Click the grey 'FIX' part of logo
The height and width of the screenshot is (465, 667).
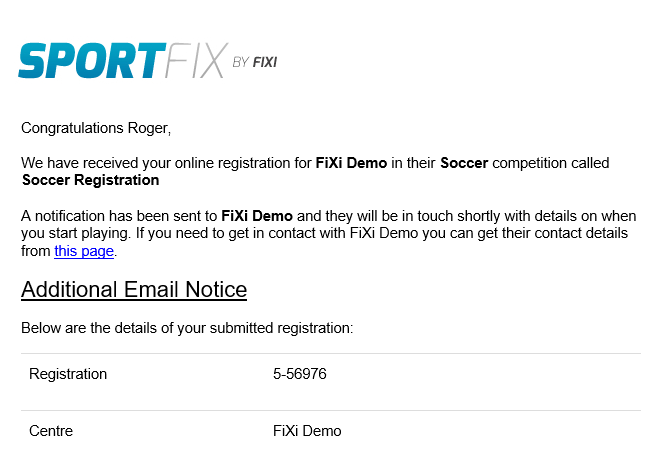coord(196,60)
